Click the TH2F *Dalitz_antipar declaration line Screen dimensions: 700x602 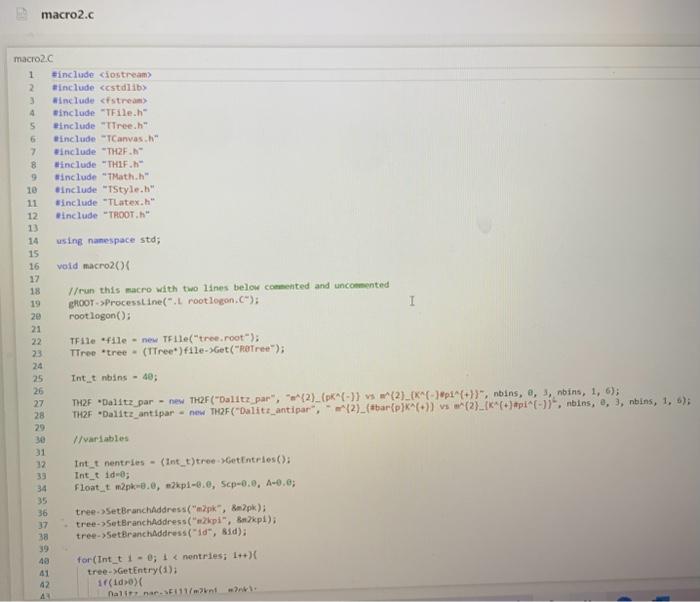(382, 408)
